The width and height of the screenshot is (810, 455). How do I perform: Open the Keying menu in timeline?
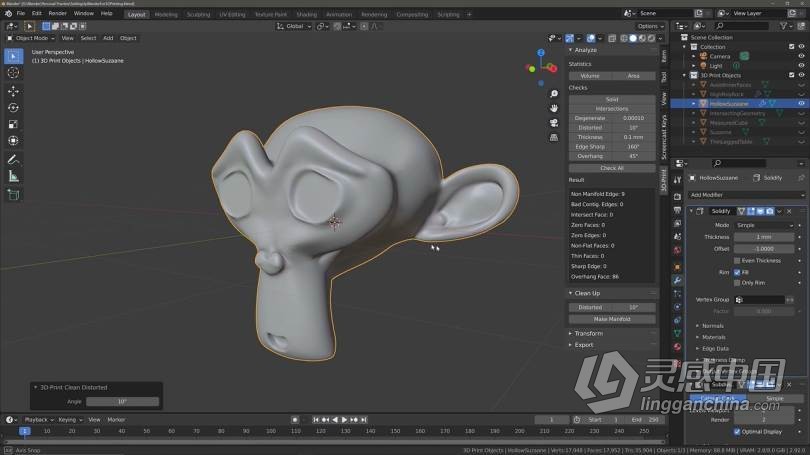[x=69, y=420]
